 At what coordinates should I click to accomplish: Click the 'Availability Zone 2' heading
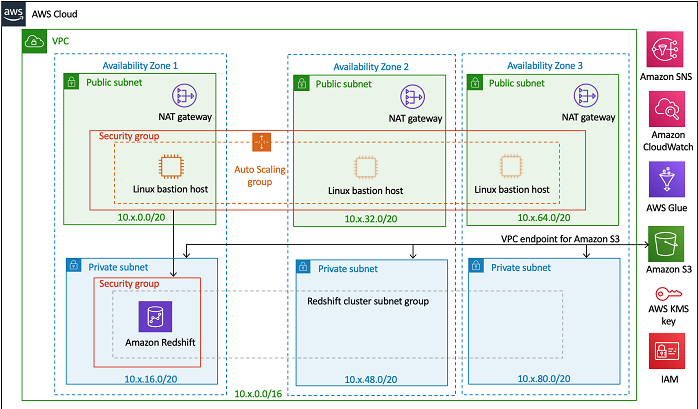pyautogui.click(x=371, y=67)
